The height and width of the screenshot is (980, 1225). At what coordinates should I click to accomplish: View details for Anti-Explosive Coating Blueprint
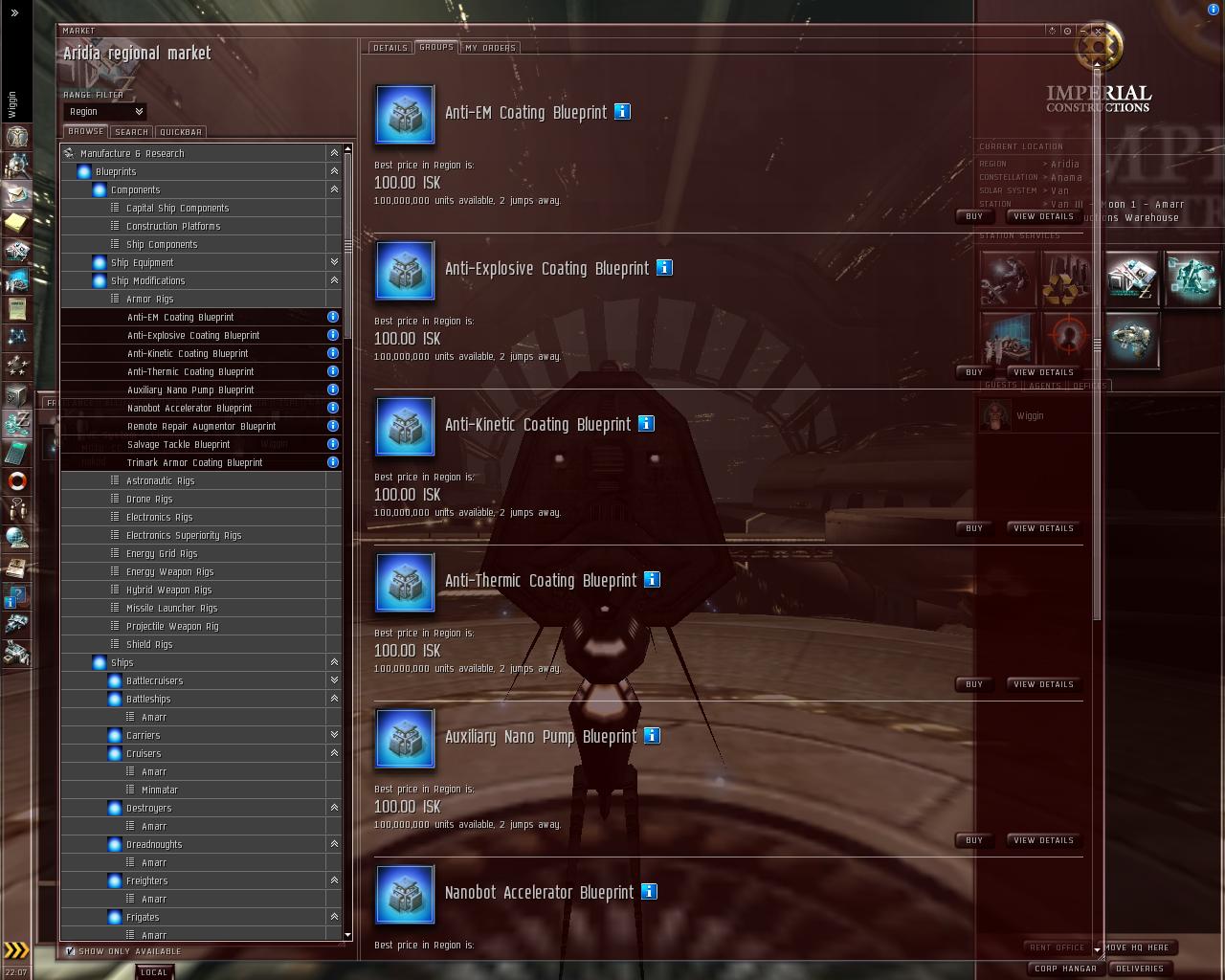click(1043, 372)
